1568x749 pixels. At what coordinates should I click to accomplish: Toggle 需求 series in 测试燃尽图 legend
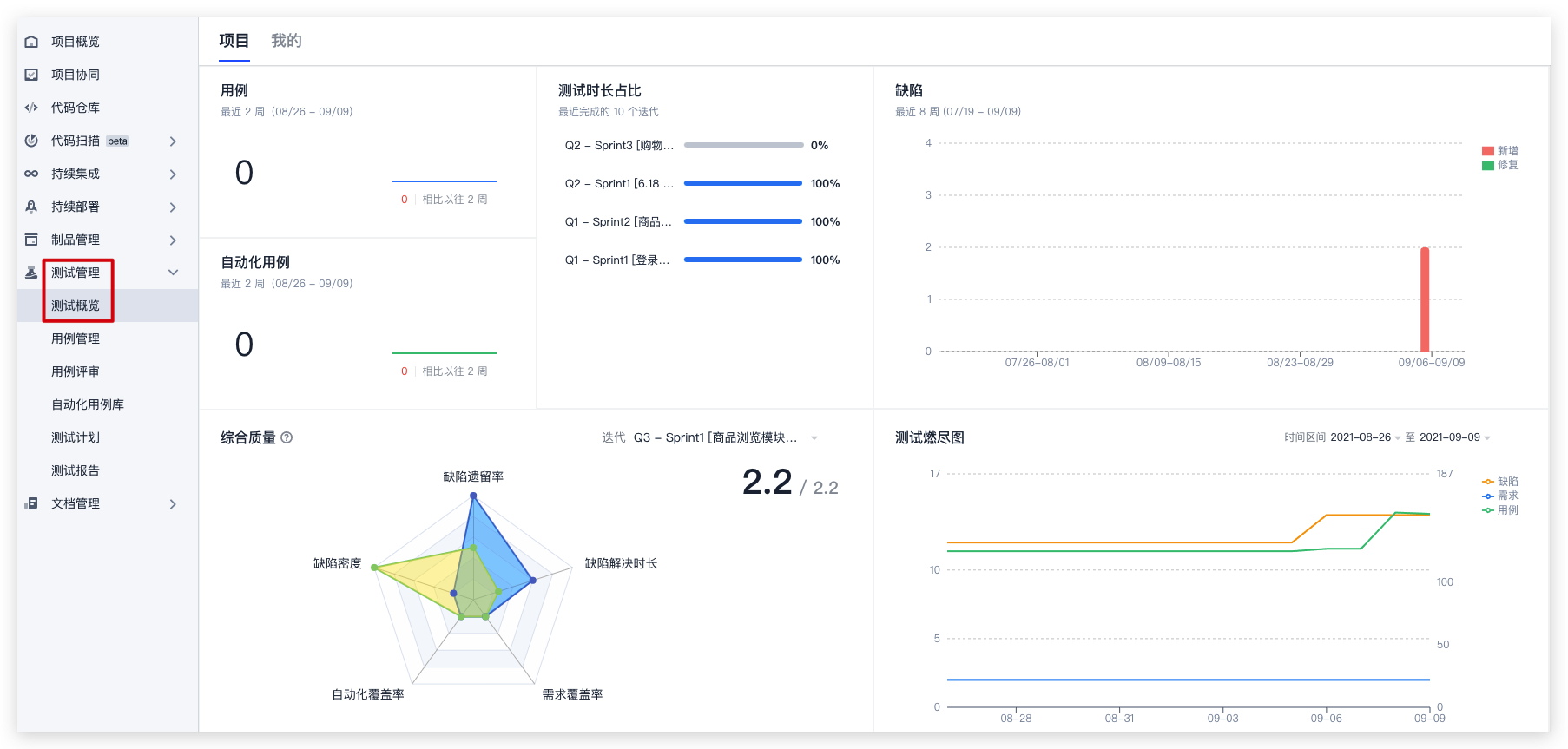tap(1499, 496)
